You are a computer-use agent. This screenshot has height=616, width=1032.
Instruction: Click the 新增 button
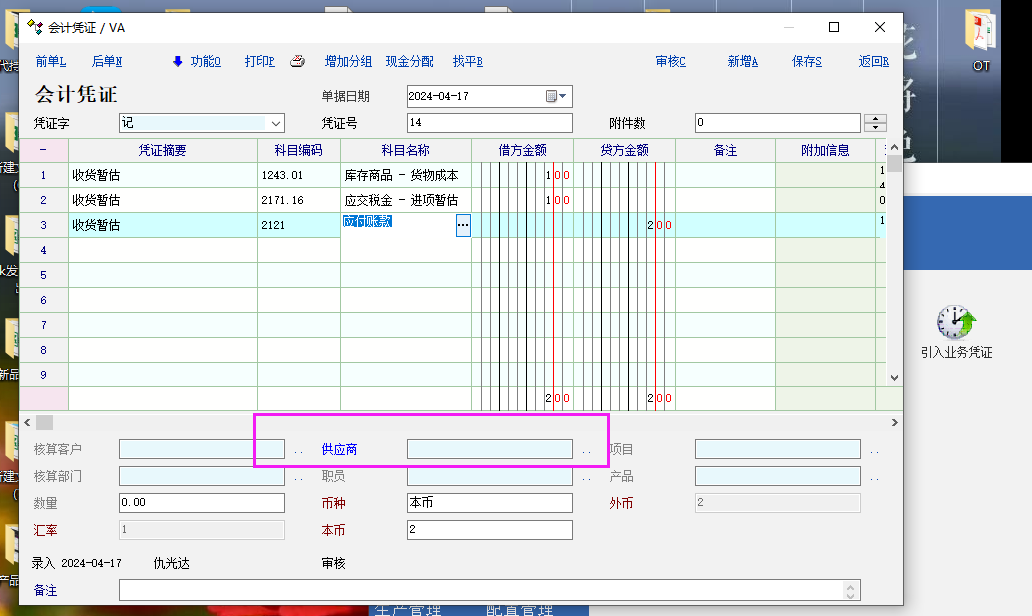742,62
